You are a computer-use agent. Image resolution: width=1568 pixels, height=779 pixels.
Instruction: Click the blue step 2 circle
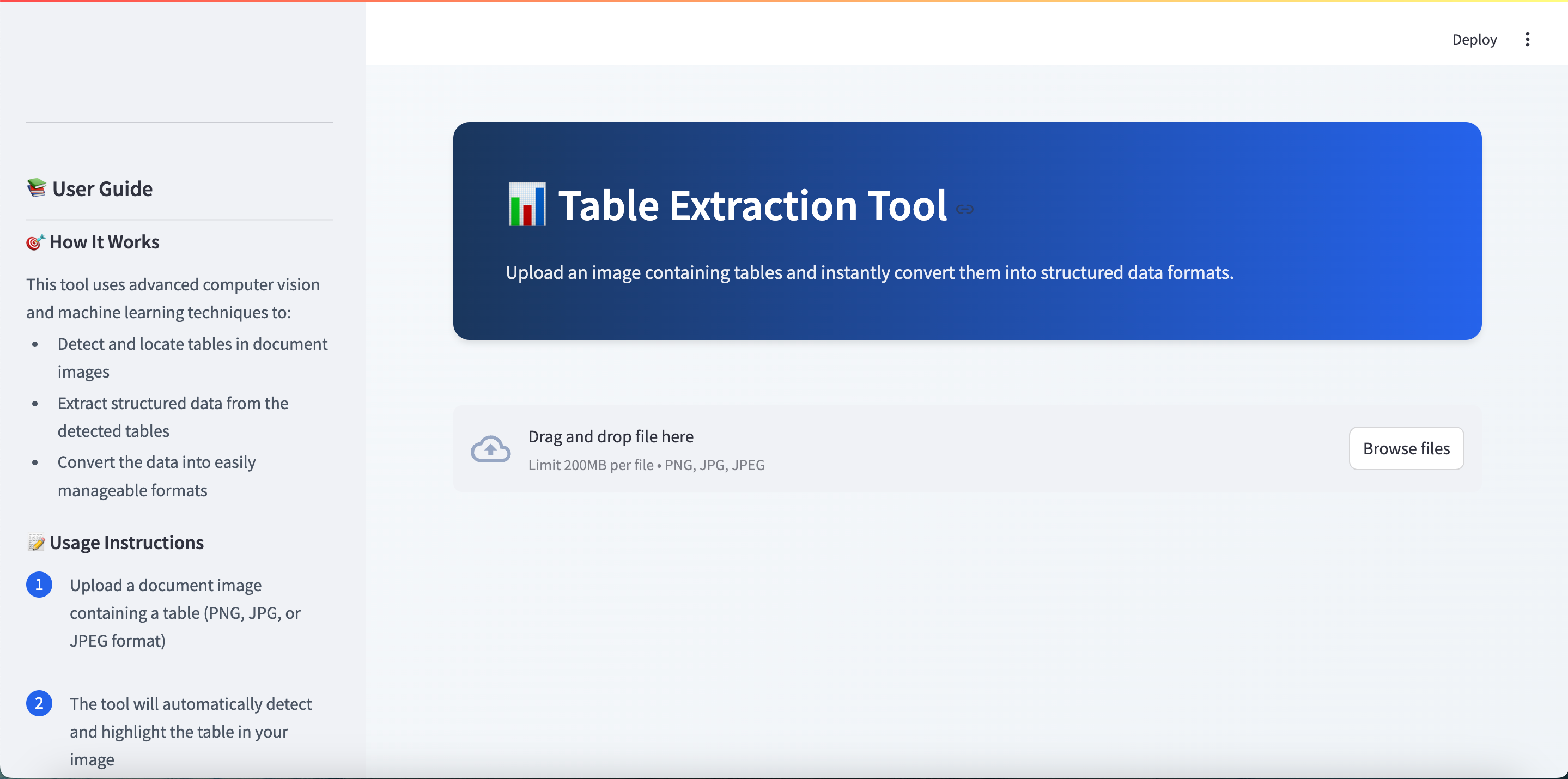pyautogui.click(x=39, y=703)
